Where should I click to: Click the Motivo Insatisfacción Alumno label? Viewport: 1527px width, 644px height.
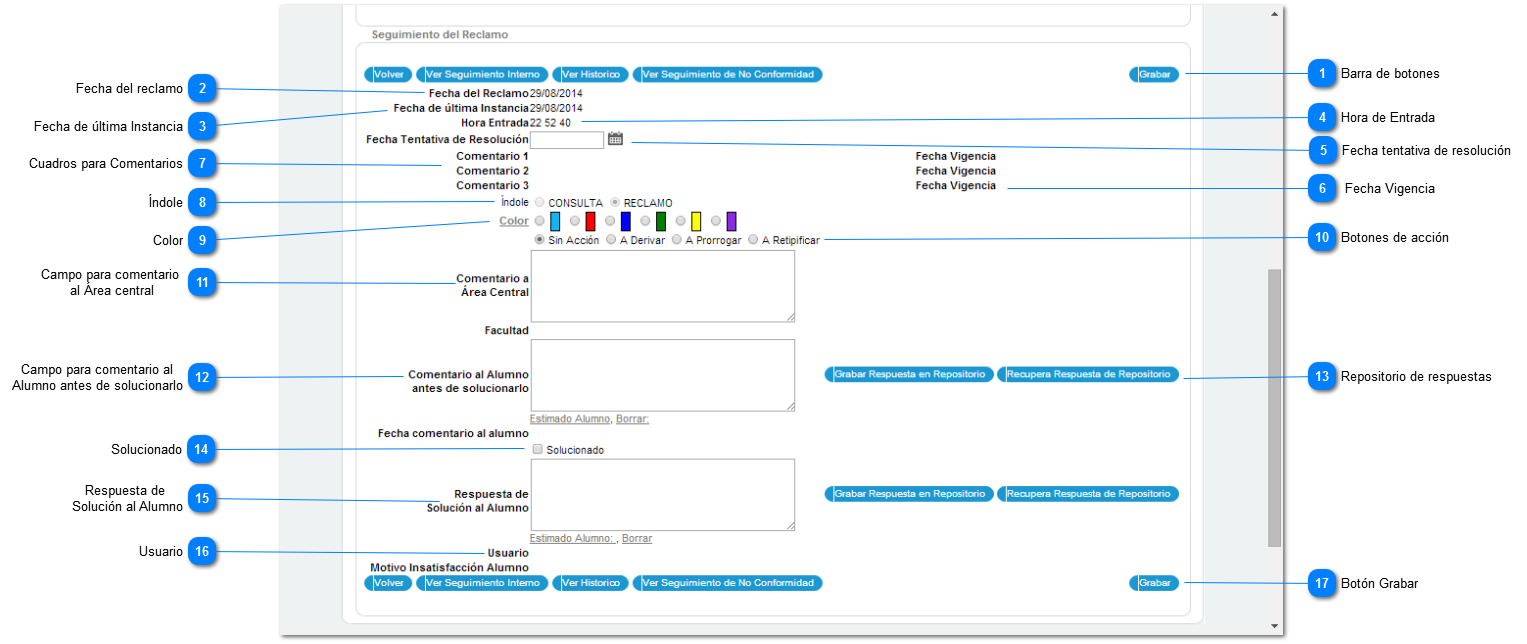(449, 568)
